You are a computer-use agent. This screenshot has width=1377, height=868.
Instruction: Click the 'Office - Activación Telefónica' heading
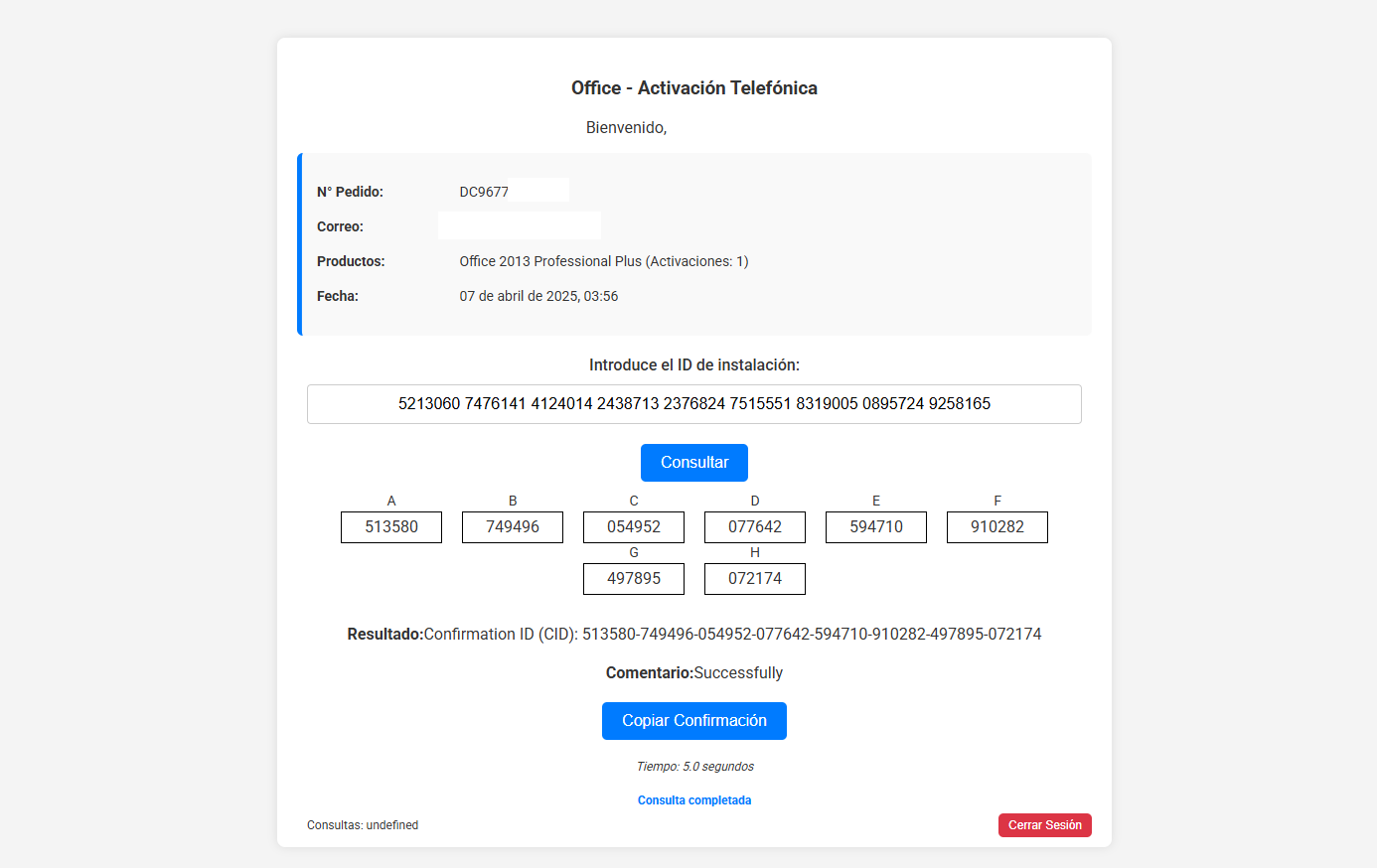693,87
